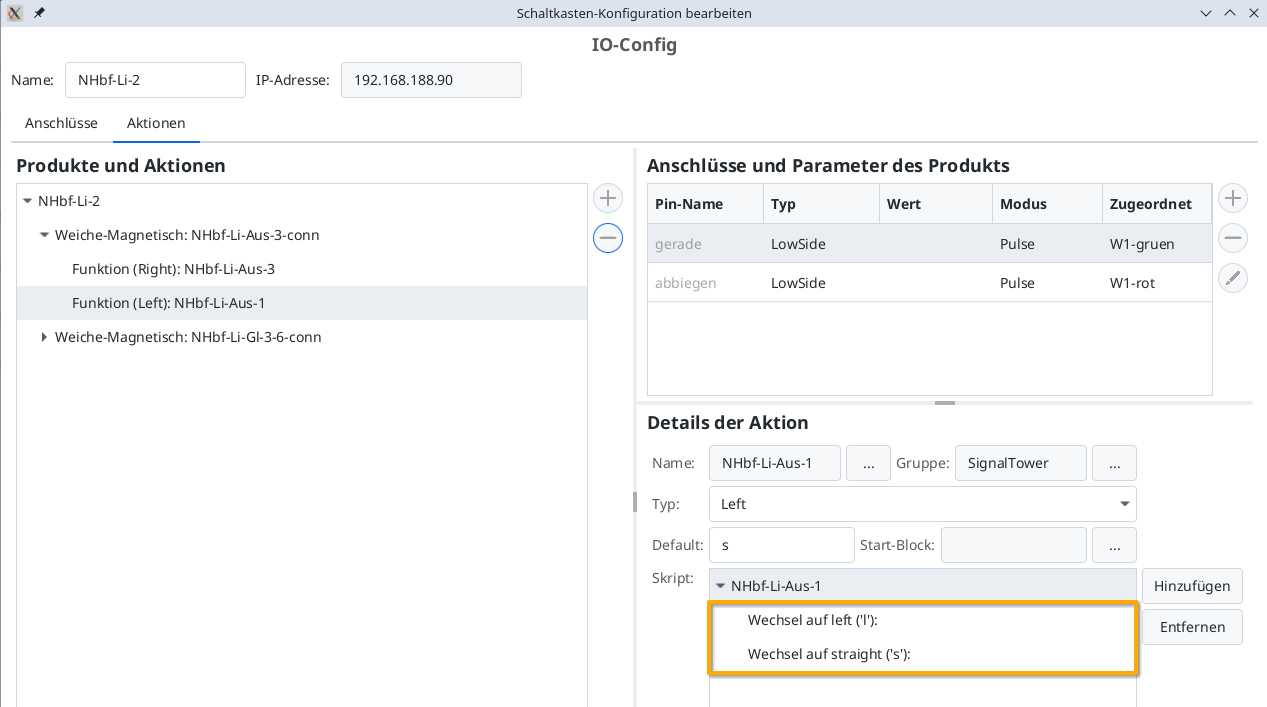Open the X window menu icon

[x=15, y=13]
